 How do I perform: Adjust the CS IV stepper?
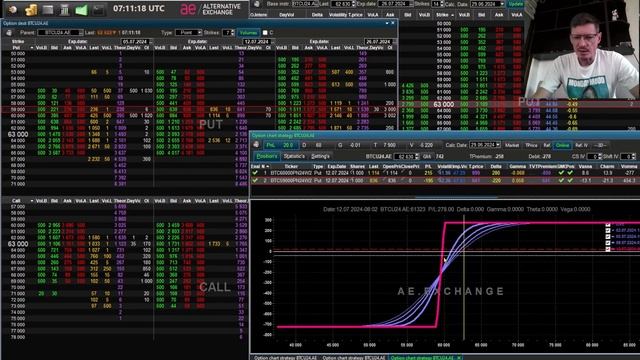pos(600,157)
